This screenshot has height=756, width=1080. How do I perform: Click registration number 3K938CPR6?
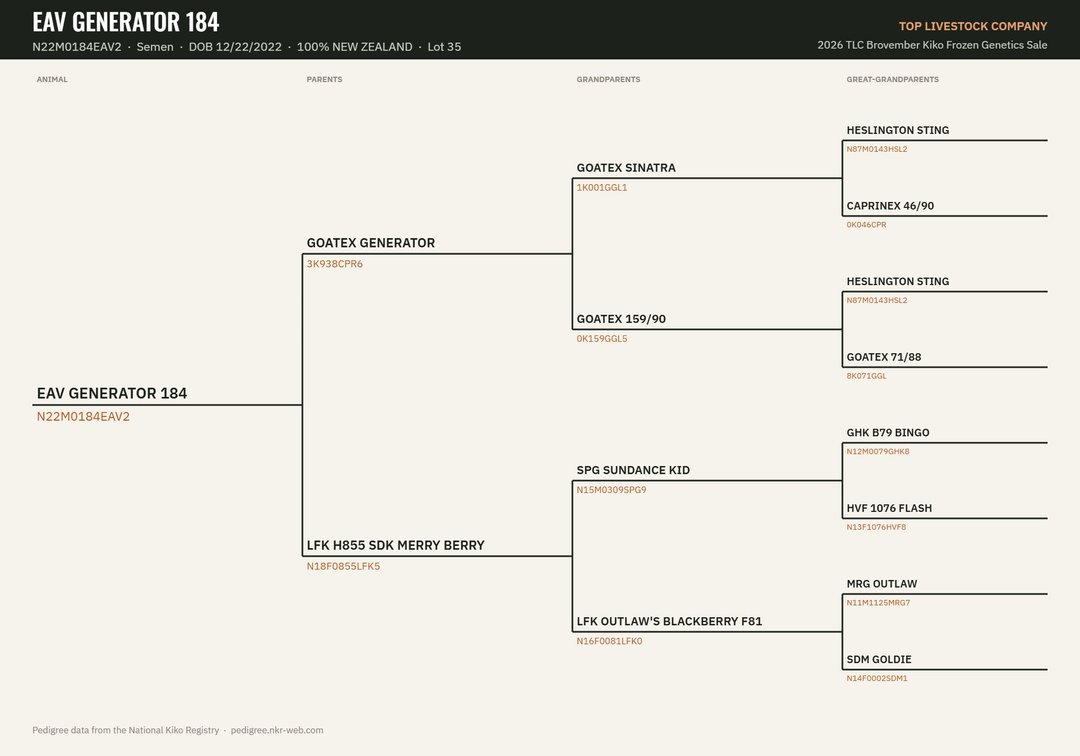[x=335, y=264]
